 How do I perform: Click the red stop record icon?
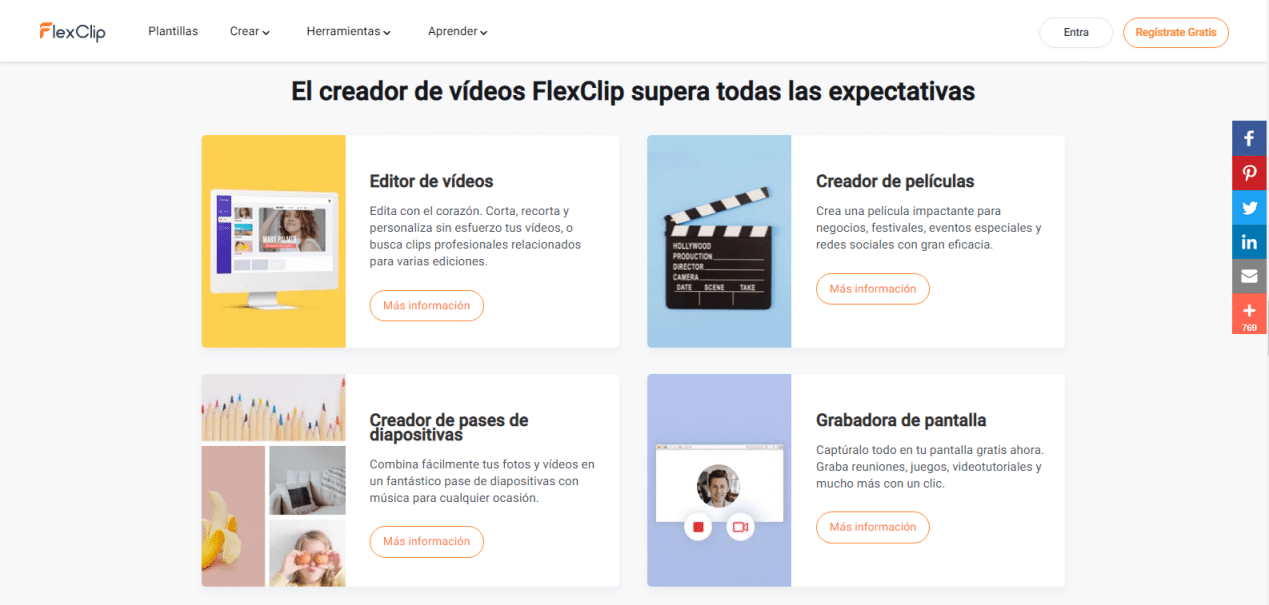coord(698,526)
